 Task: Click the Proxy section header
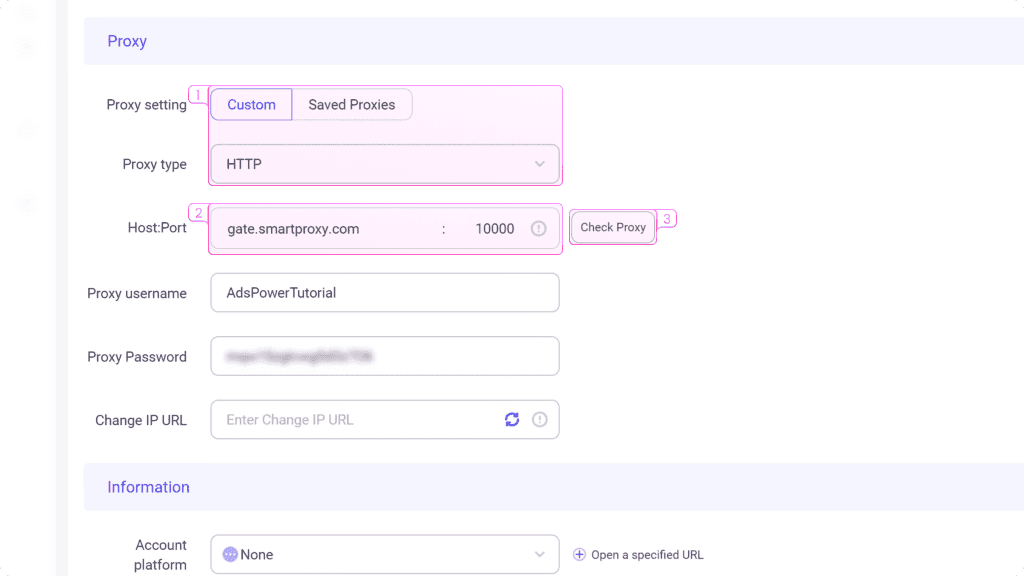click(x=127, y=41)
